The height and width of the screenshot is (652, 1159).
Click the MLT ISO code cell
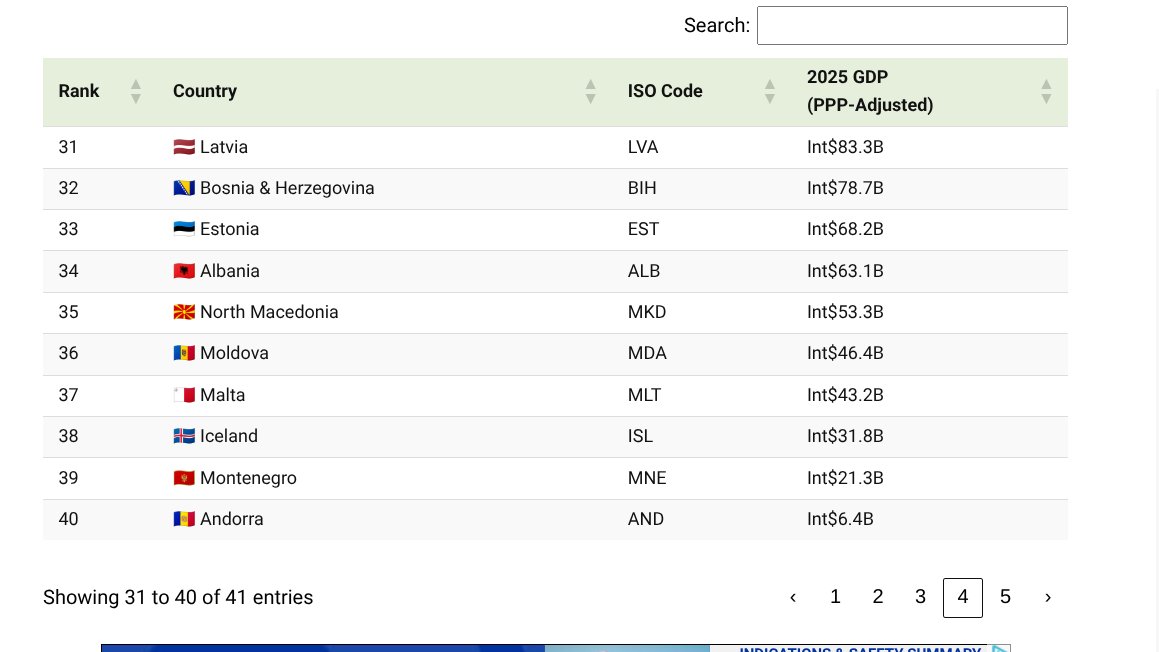pos(645,395)
